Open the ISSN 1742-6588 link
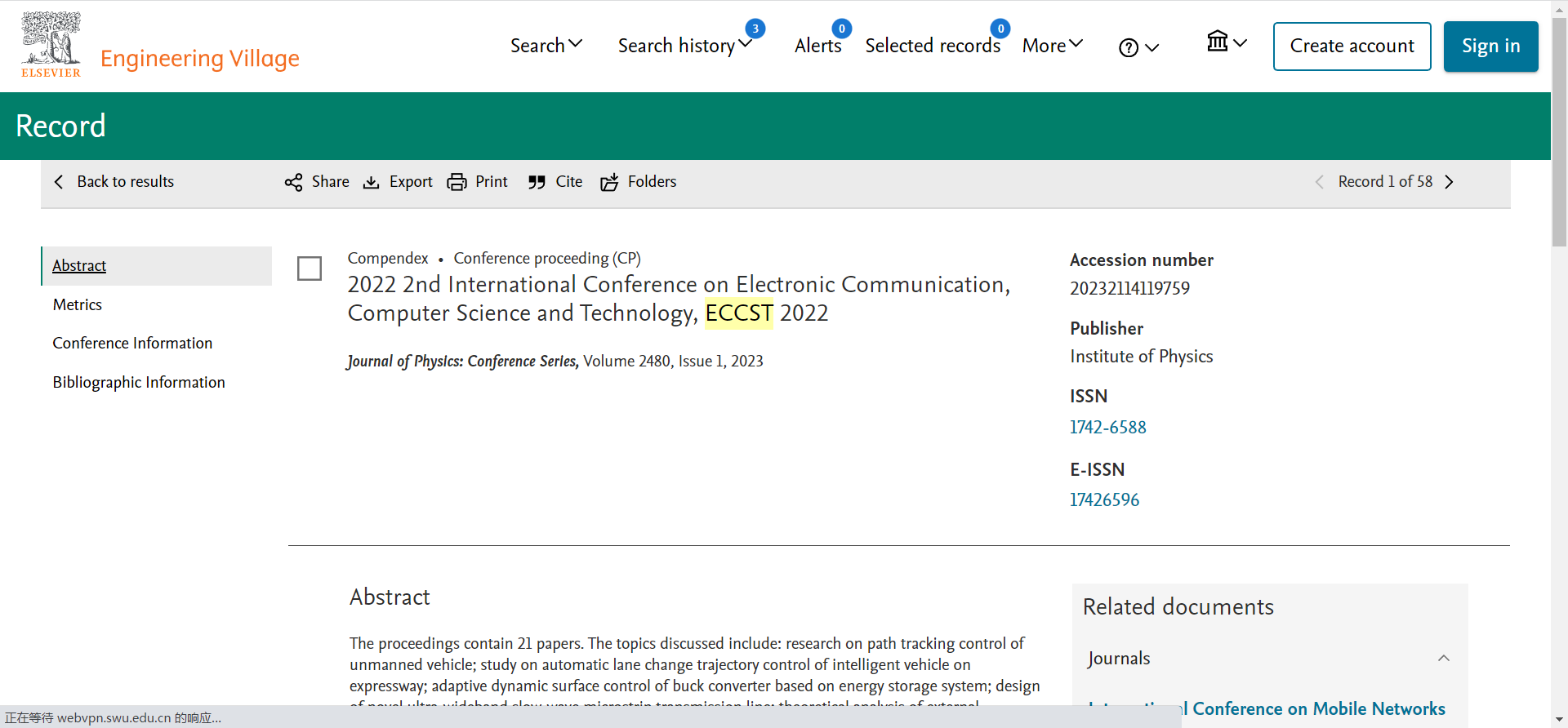1568x728 pixels. click(x=1108, y=428)
